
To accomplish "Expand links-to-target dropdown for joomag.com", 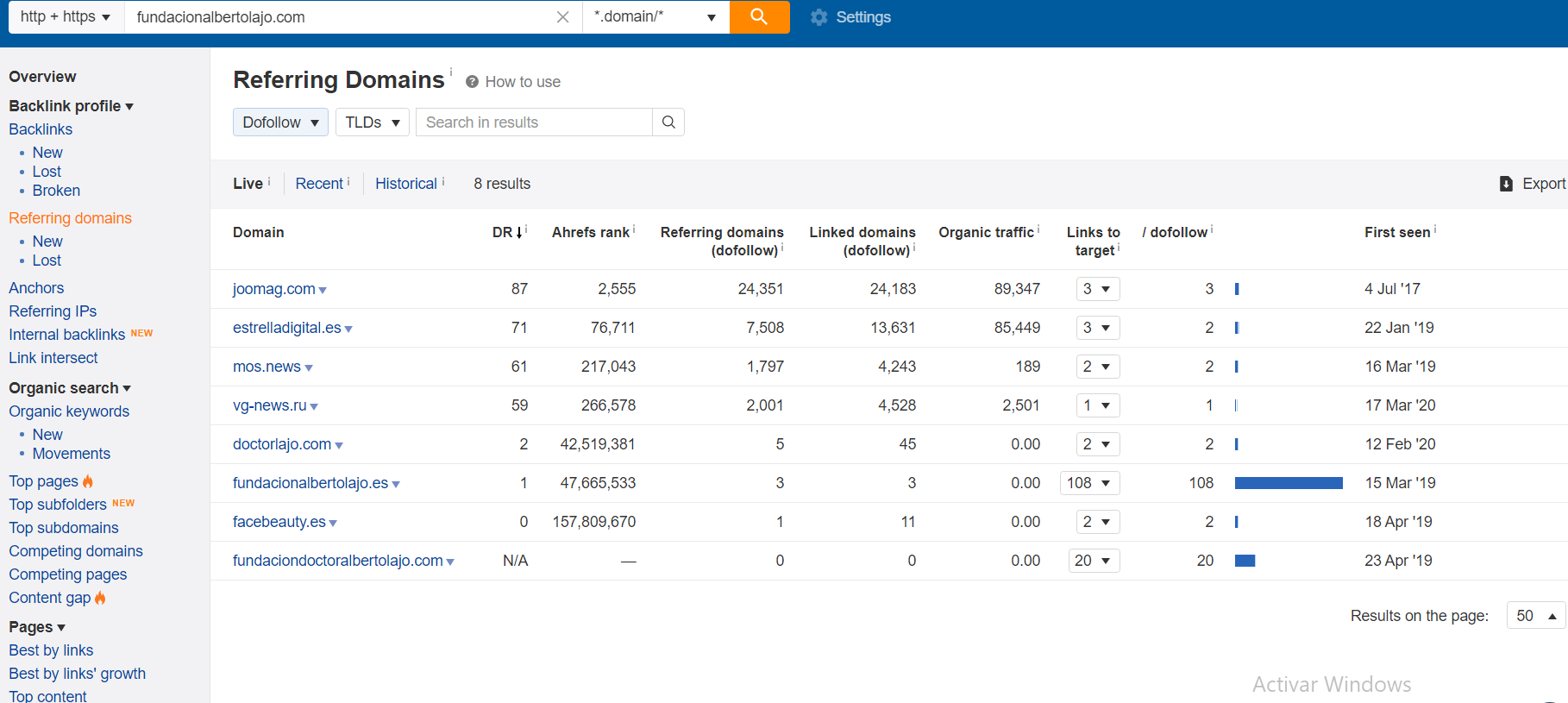I will click(1098, 289).
